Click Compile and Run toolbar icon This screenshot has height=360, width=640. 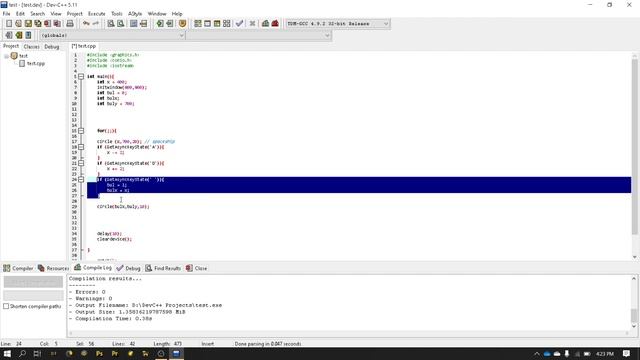217,24
